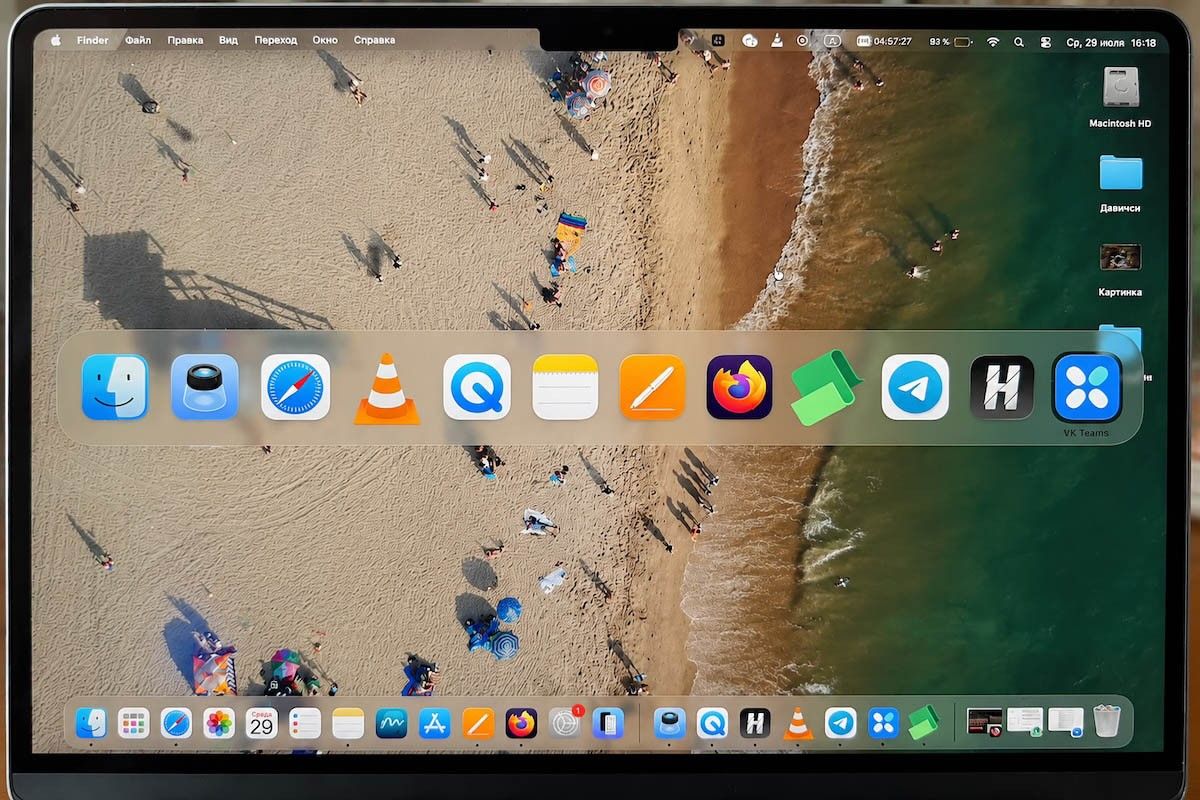Select green folded-paper app in switcher
The width and height of the screenshot is (1200, 800).
[826, 388]
